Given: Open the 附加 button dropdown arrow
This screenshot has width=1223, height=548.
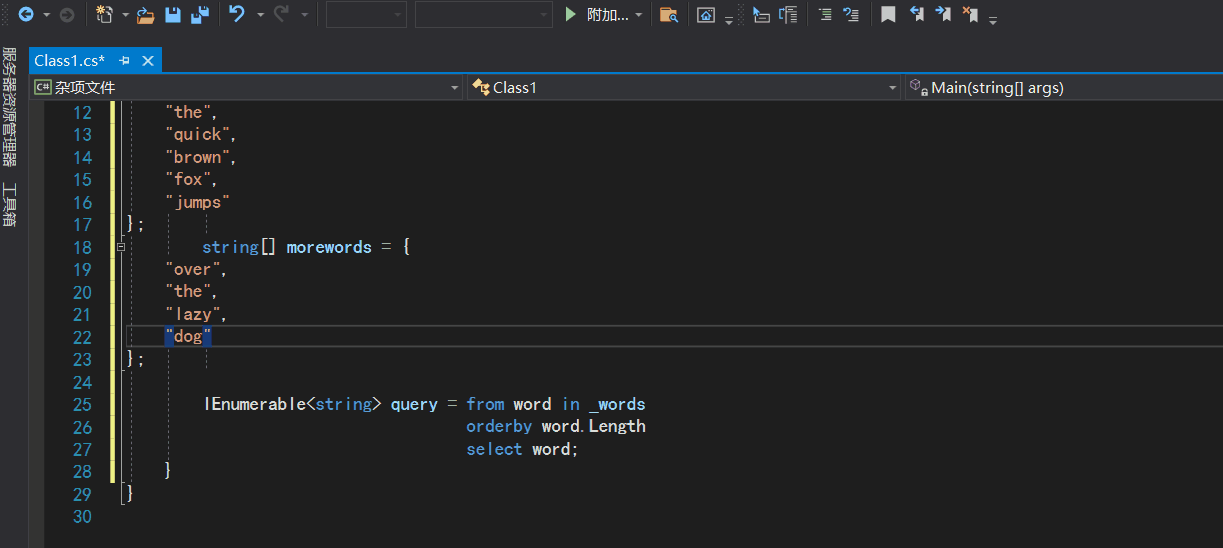Looking at the screenshot, I should point(639,15).
